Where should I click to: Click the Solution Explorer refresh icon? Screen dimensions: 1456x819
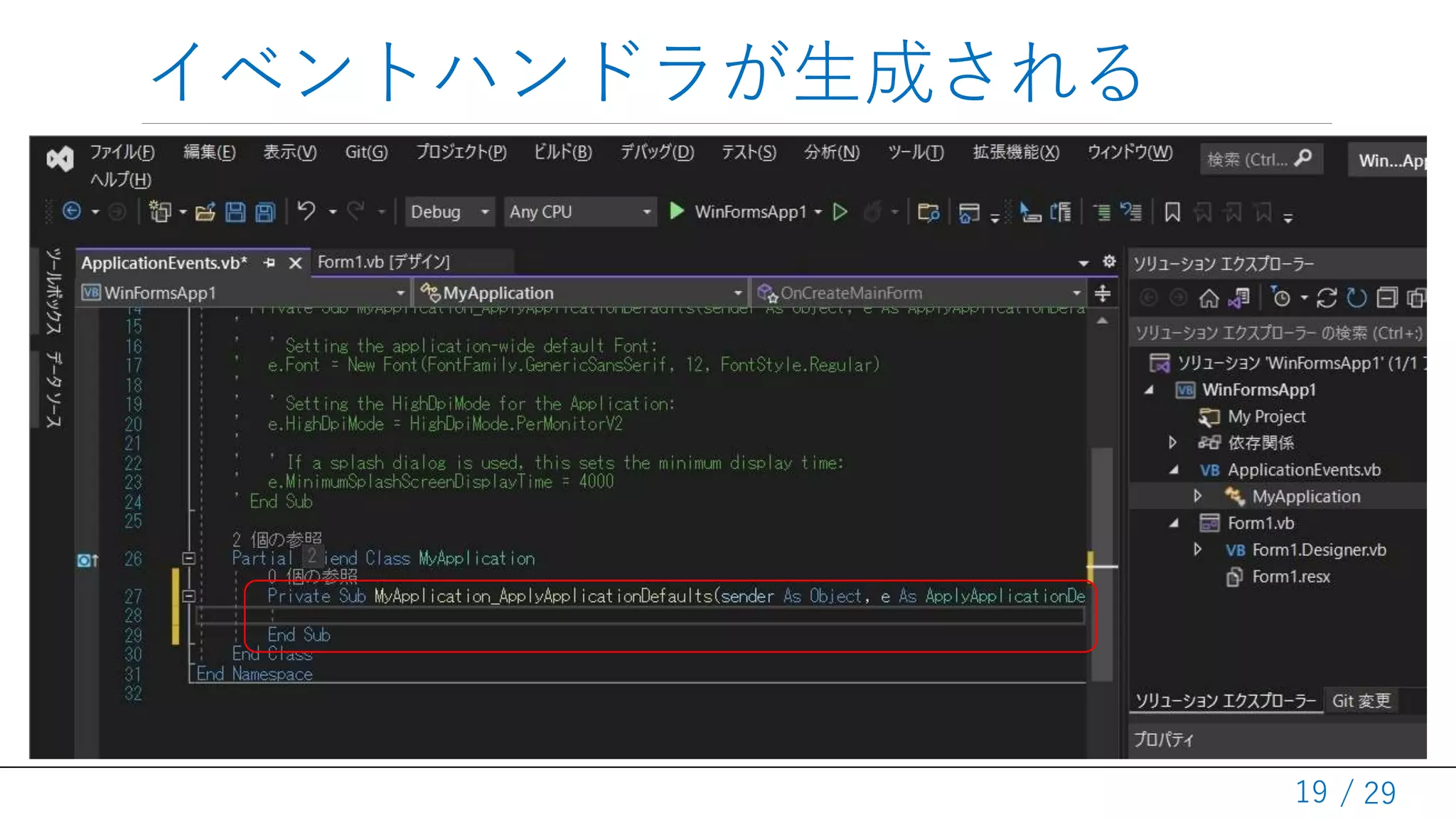[1356, 298]
